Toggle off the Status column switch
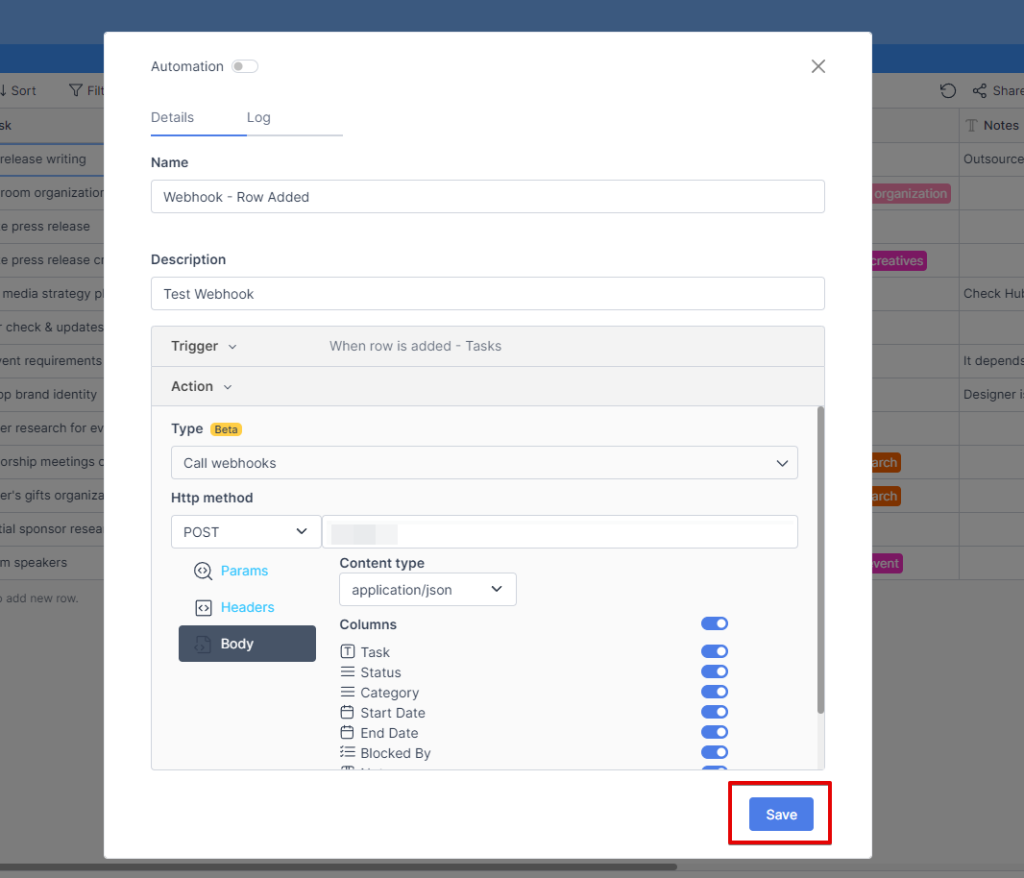 [x=714, y=672]
